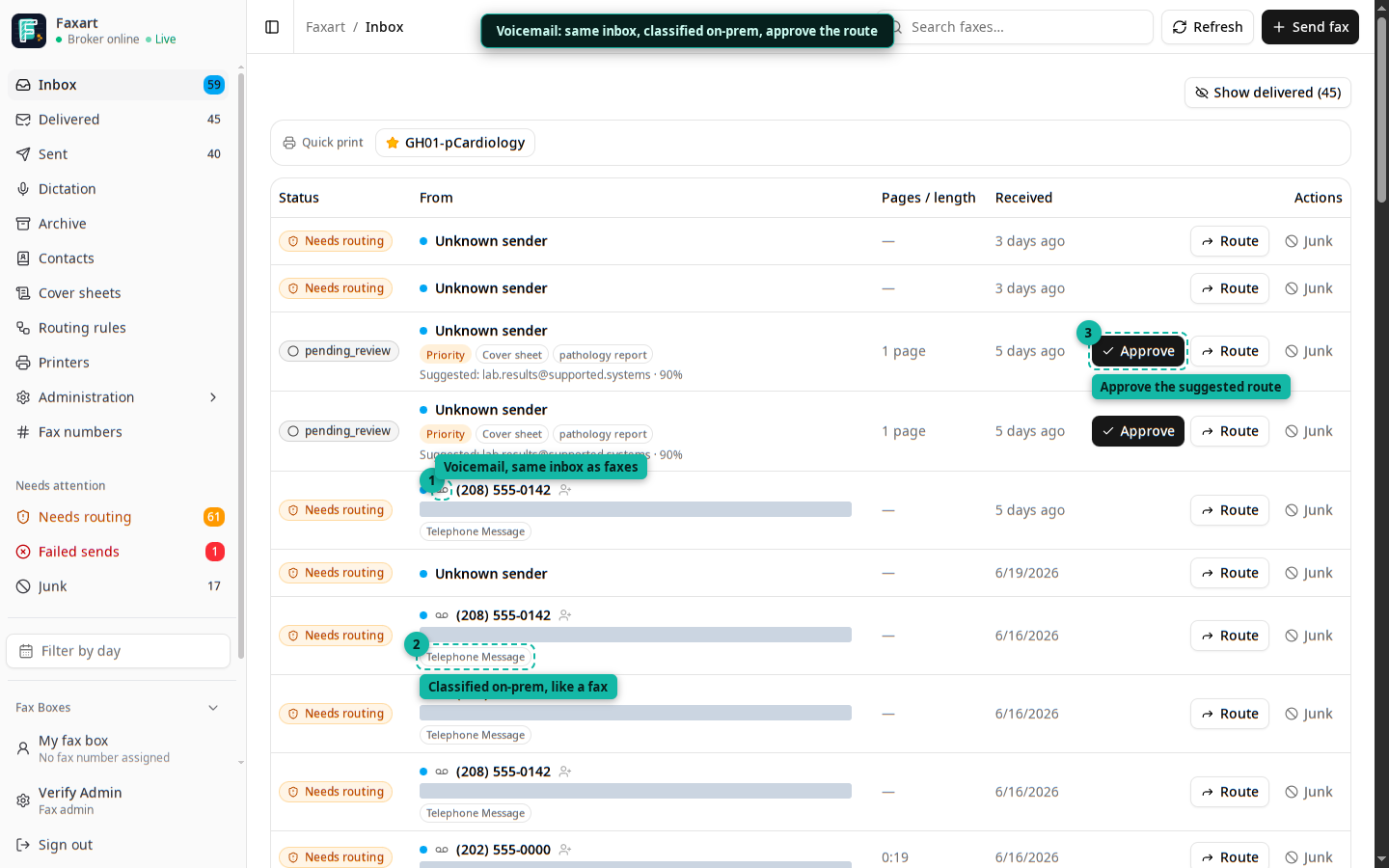Click the Needs routing badge on first row
Screen dimensions: 1389x868
(336, 241)
